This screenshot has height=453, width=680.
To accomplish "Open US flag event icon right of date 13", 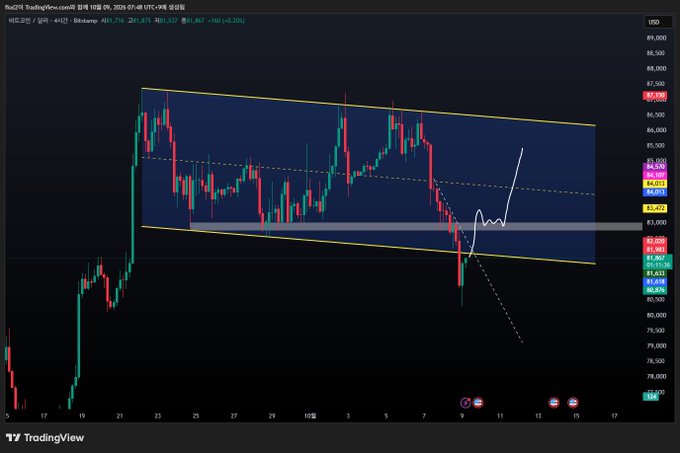I will [x=554, y=403].
